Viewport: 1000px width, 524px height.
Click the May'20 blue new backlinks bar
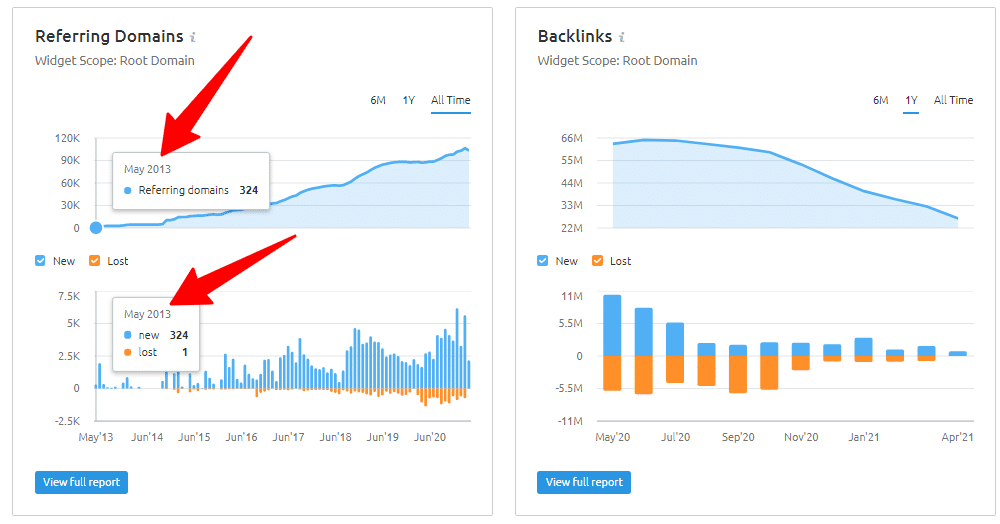click(612, 325)
